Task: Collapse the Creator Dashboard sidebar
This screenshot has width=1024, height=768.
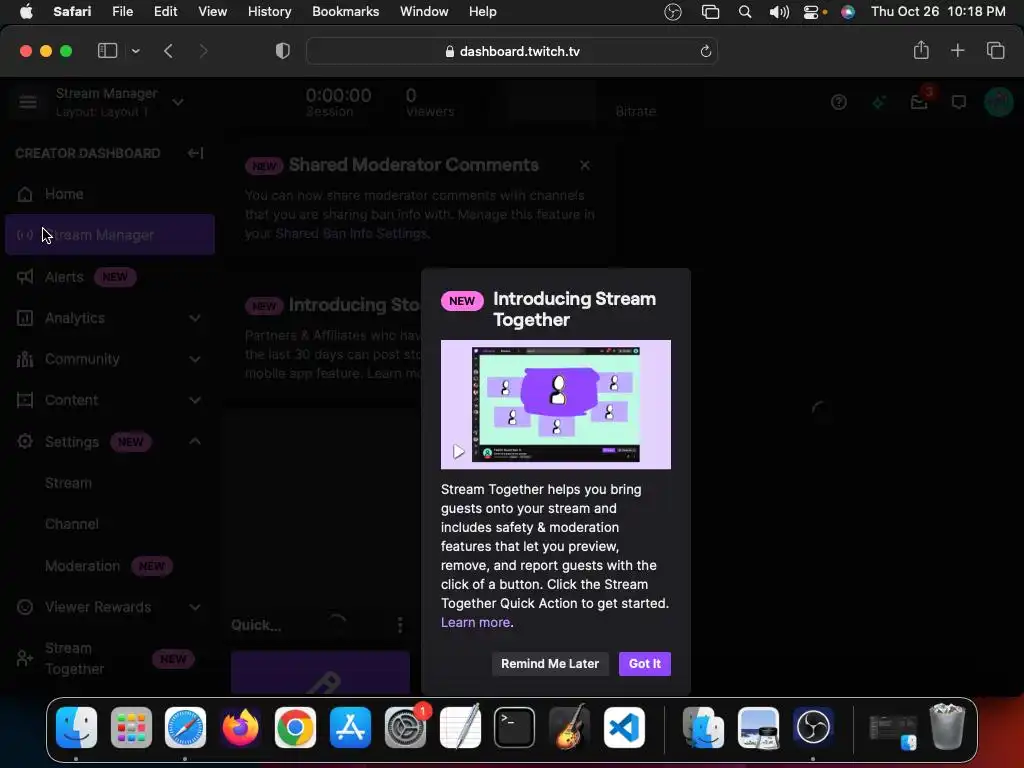Action: click(x=195, y=153)
